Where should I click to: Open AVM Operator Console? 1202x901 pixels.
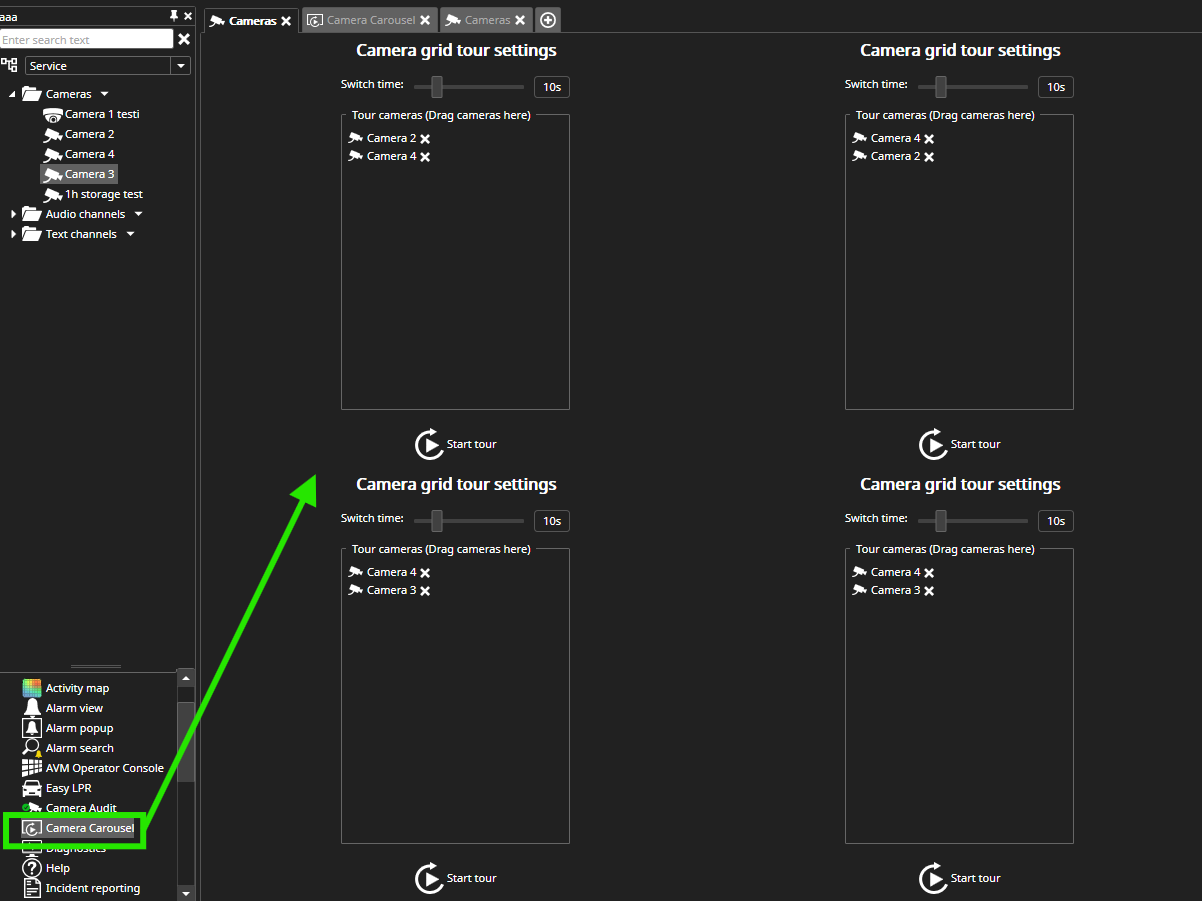[104, 768]
